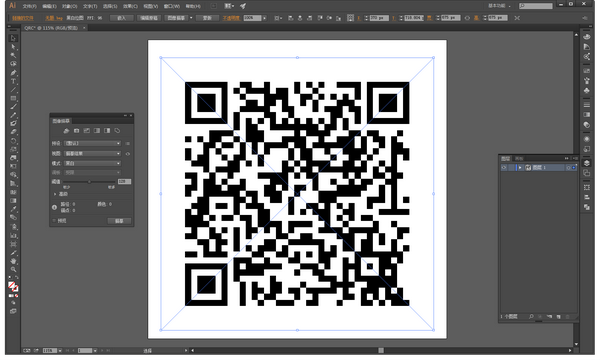
Task: Select the Pen tool
Action: coord(13,73)
